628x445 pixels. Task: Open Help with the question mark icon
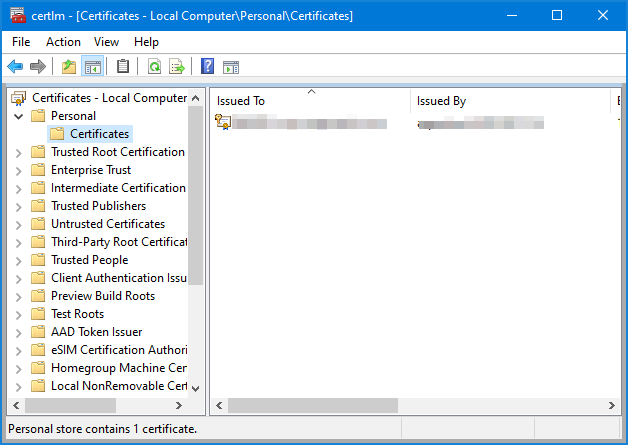207,66
